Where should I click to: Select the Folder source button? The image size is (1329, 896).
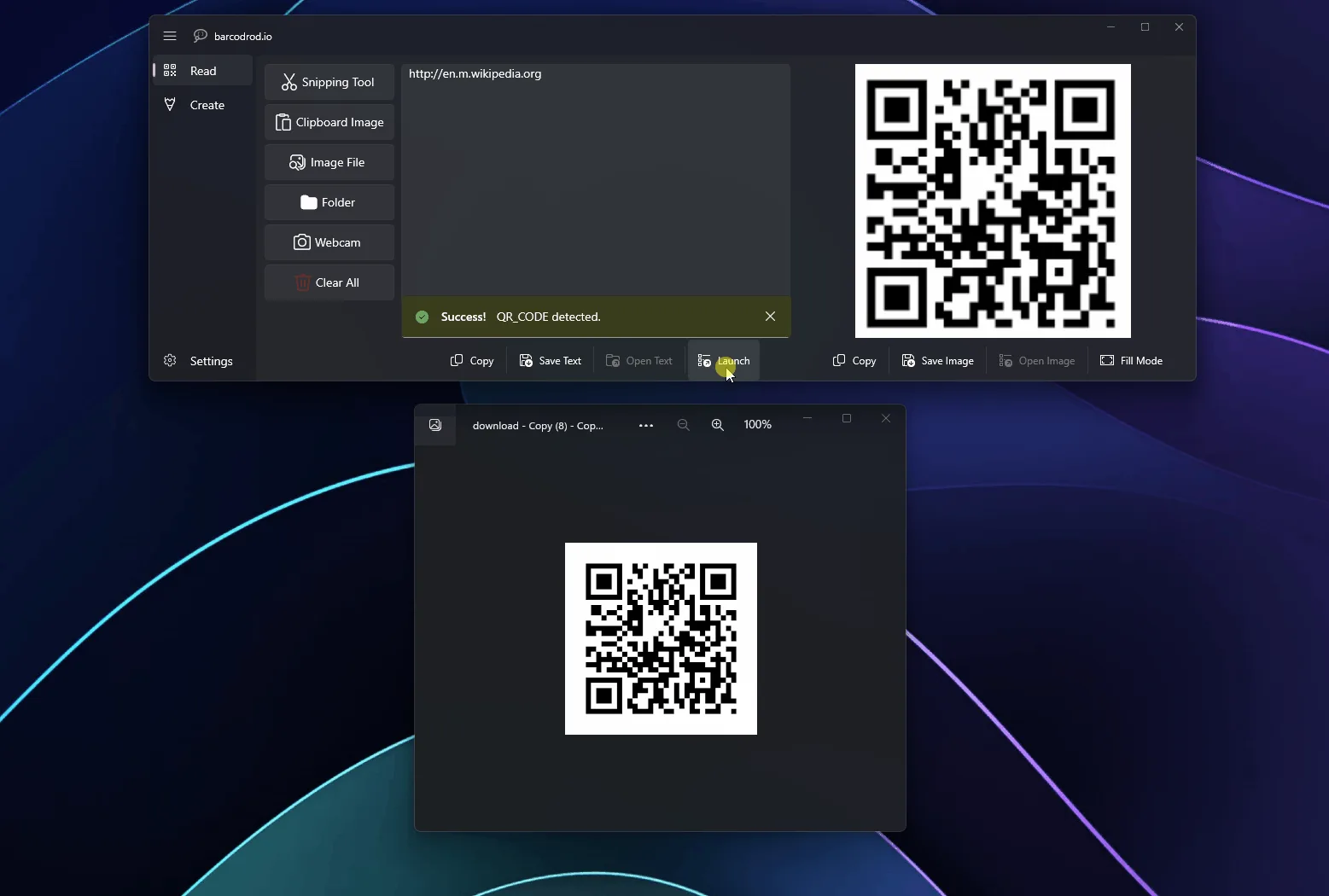coord(329,202)
